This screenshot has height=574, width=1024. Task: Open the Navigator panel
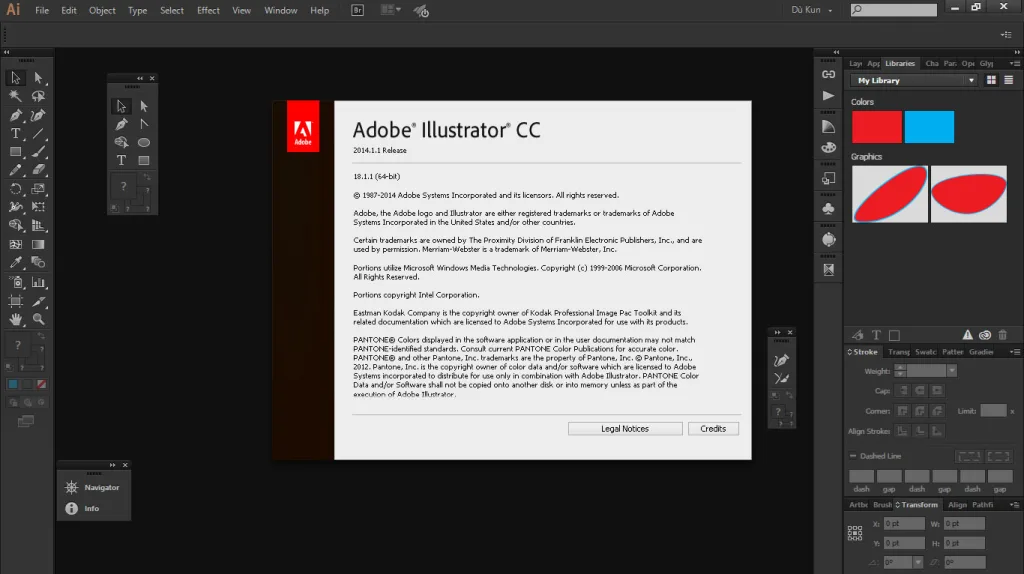pyautogui.click(x=93, y=487)
